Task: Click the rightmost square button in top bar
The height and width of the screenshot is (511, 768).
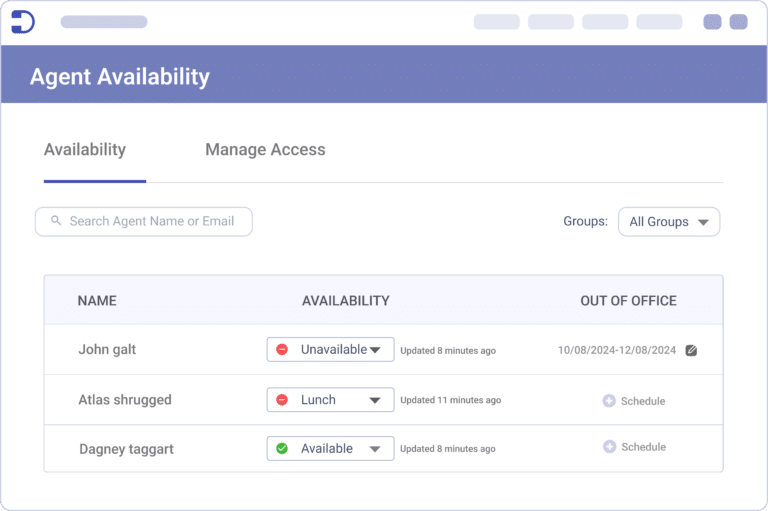Action: click(x=738, y=22)
